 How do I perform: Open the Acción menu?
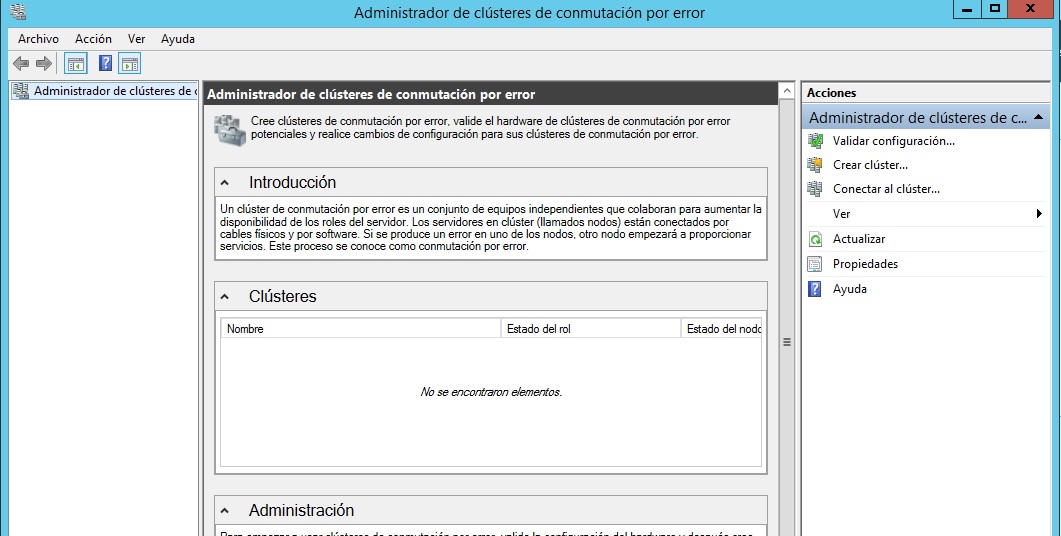[93, 39]
